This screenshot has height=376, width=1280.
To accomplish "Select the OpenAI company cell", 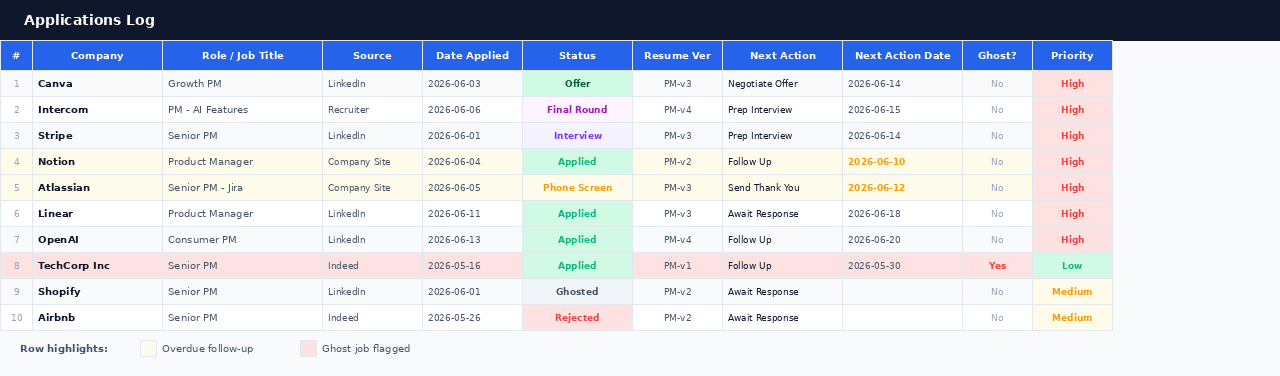I will [x=97, y=240].
